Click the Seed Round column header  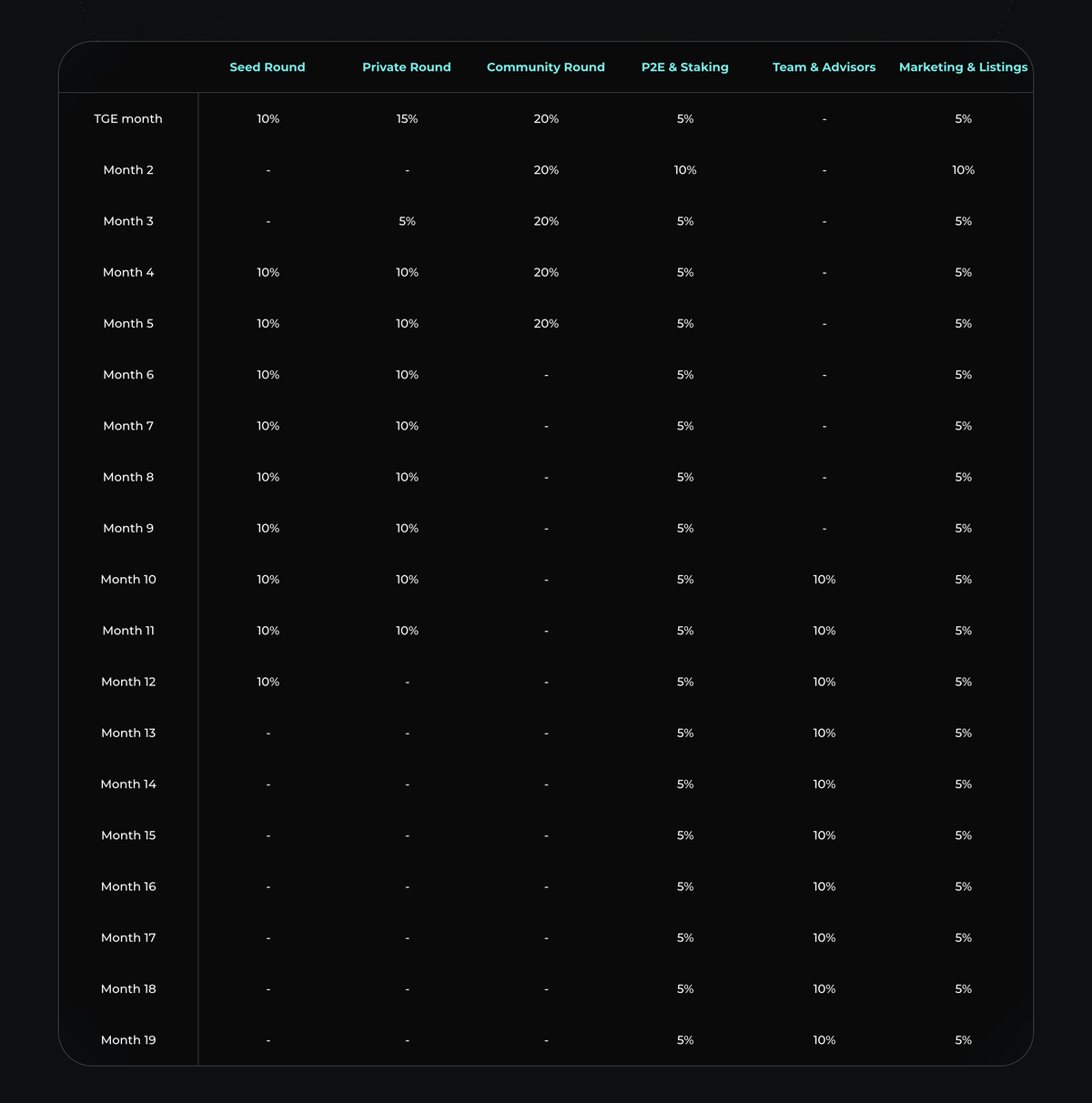(268, 67)
